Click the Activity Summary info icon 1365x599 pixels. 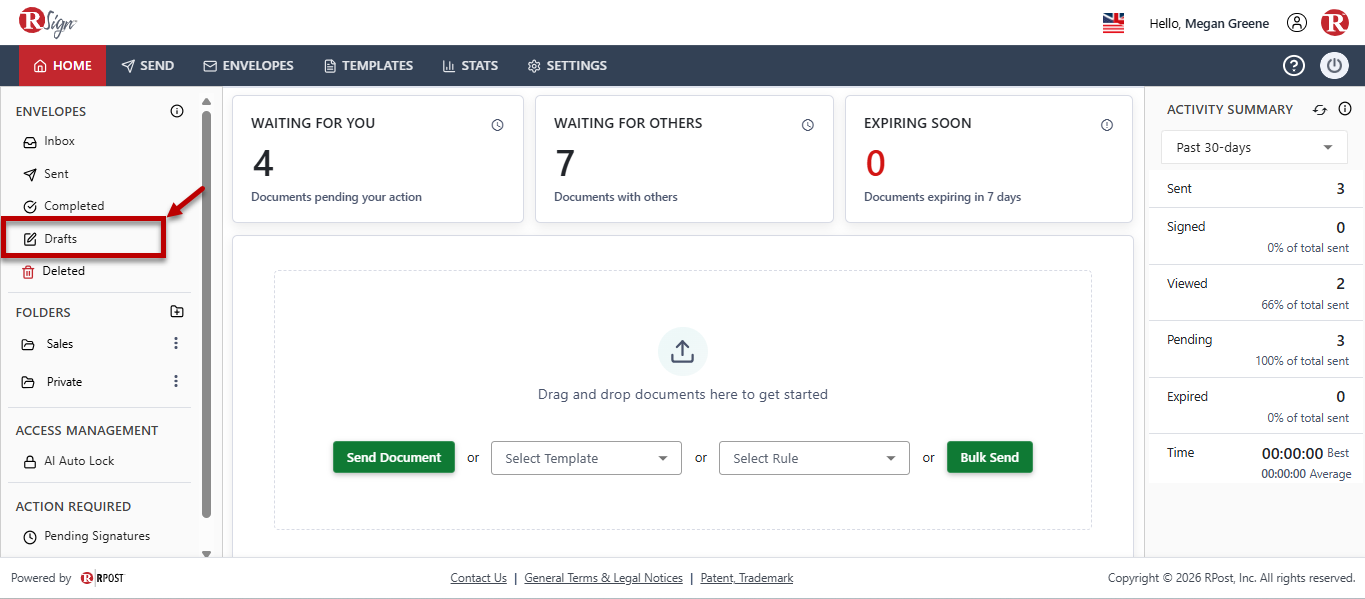(1345, 109)
